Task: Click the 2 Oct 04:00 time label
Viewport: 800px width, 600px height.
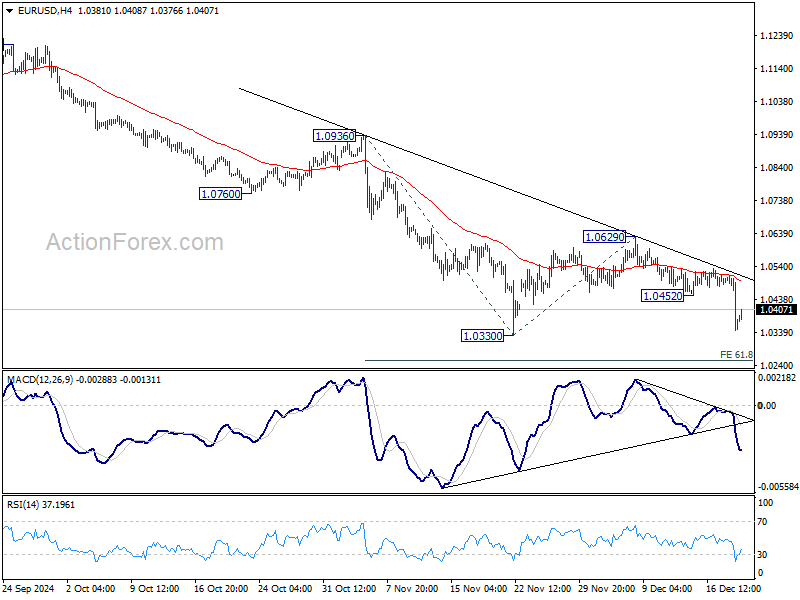Action: 91,588
